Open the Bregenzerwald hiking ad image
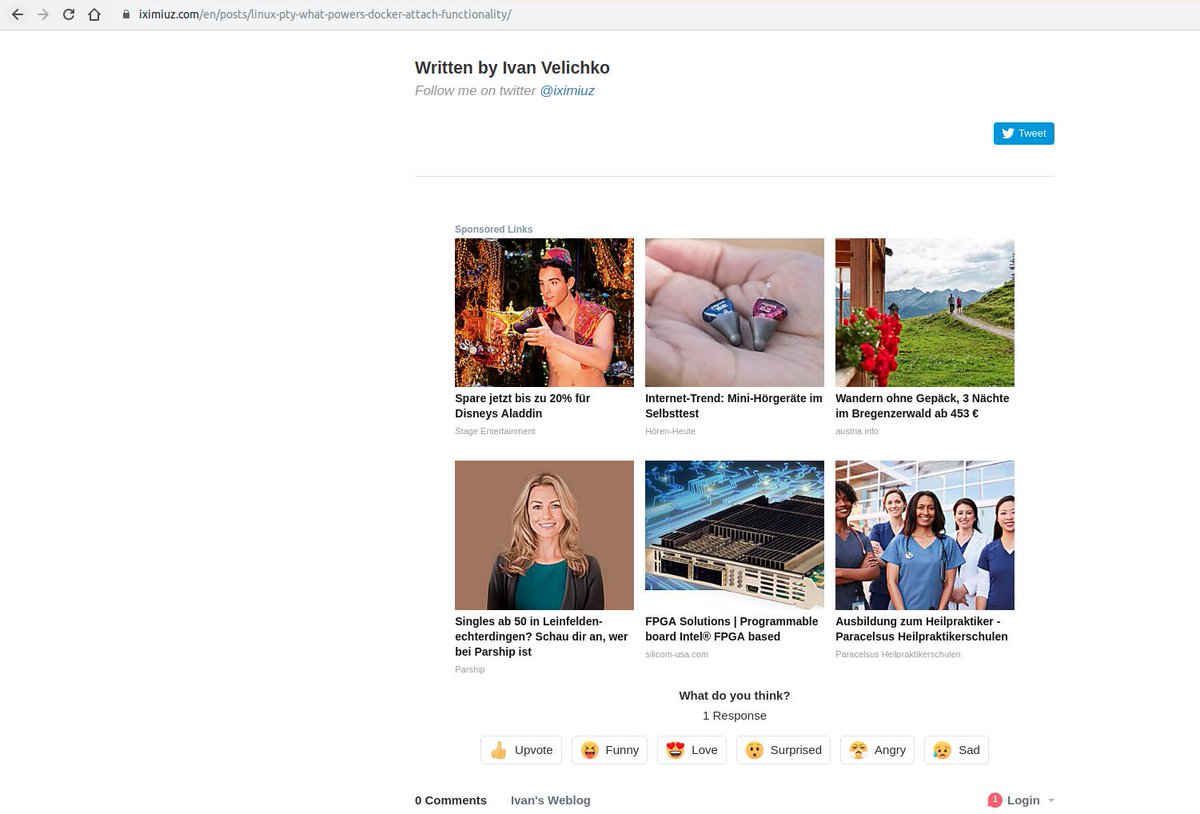Screen dimensions: 1200x814 click(924, 312)
